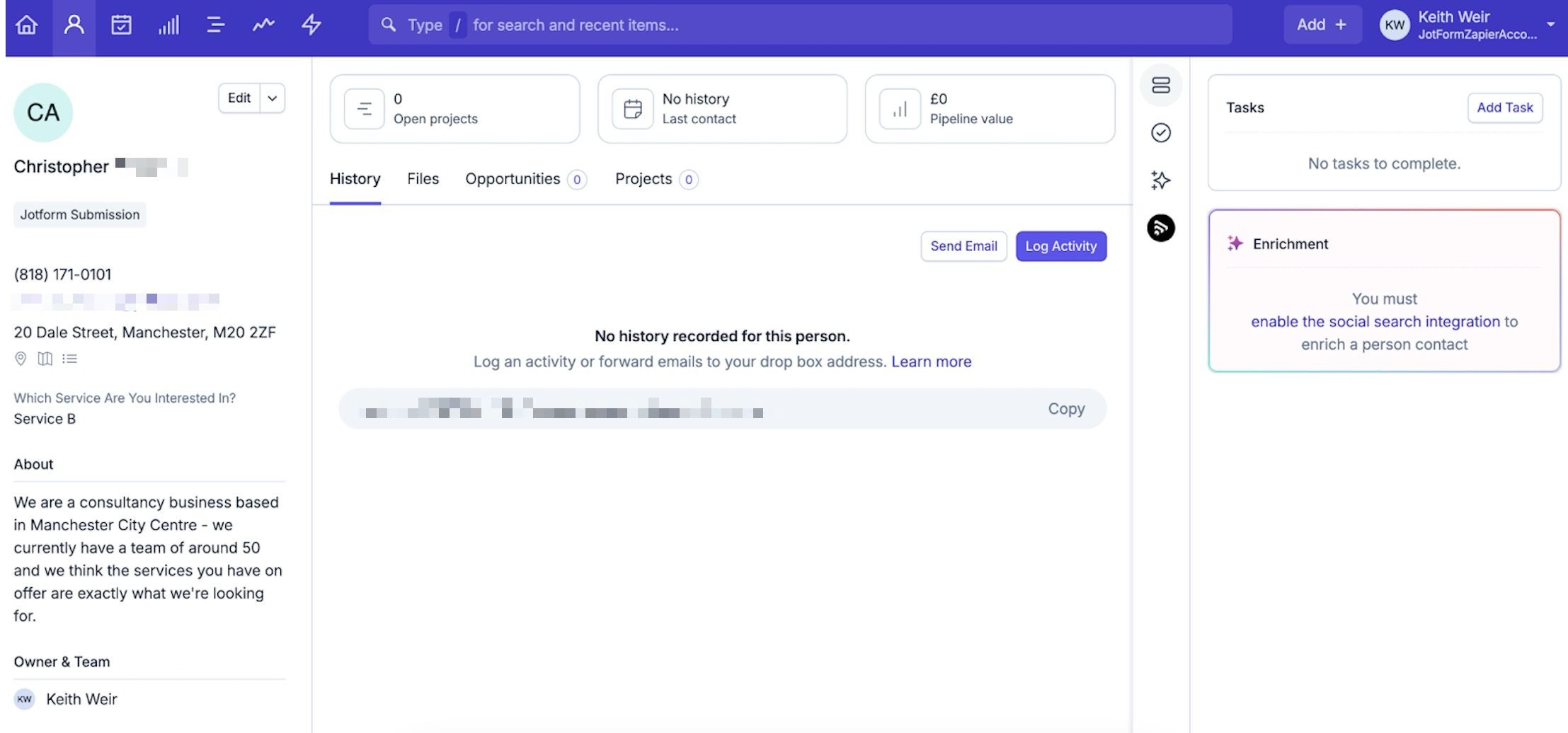Click the Send Email button

[963, 246]
